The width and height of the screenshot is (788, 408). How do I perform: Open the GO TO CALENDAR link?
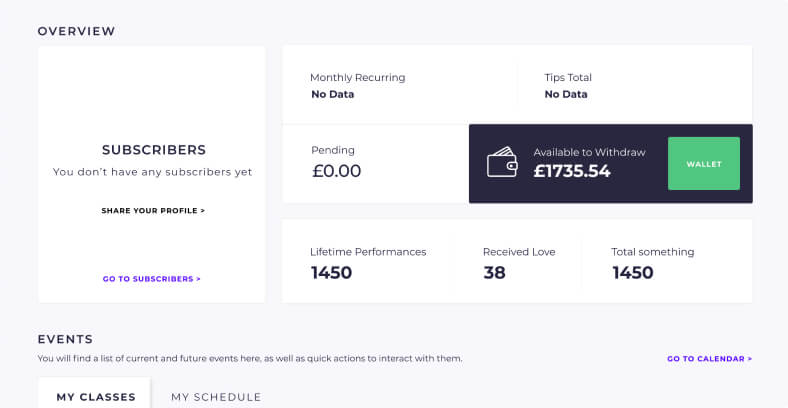coord(710,359)
